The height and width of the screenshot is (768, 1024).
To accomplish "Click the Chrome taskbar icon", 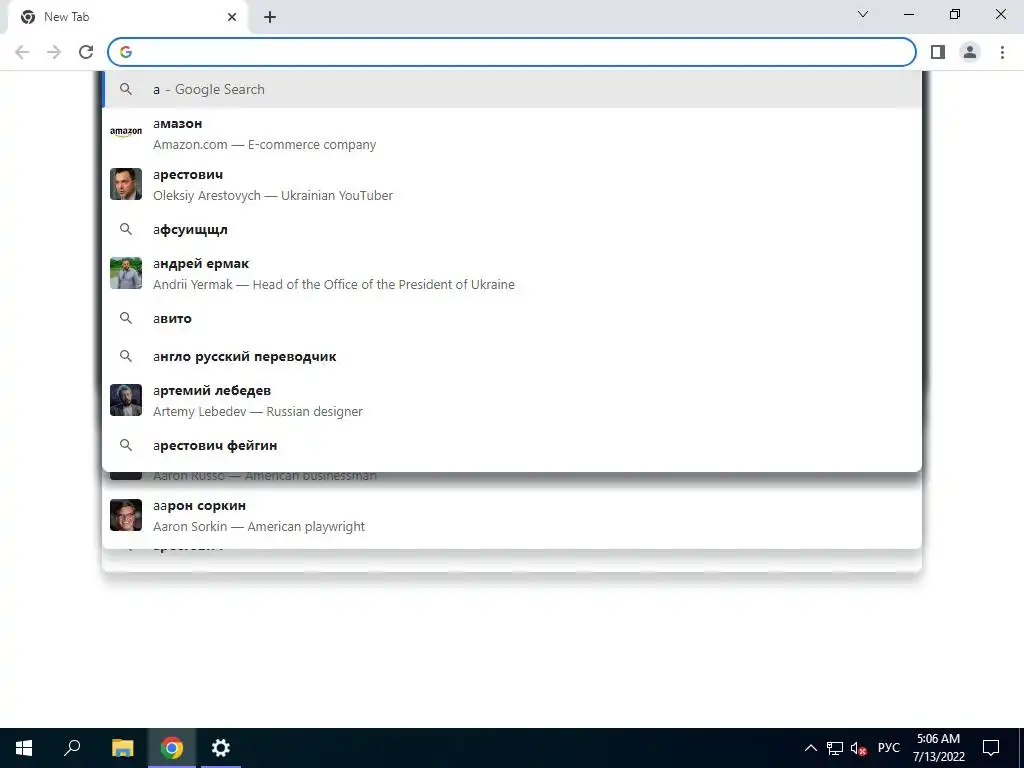I will coord(172,748).
